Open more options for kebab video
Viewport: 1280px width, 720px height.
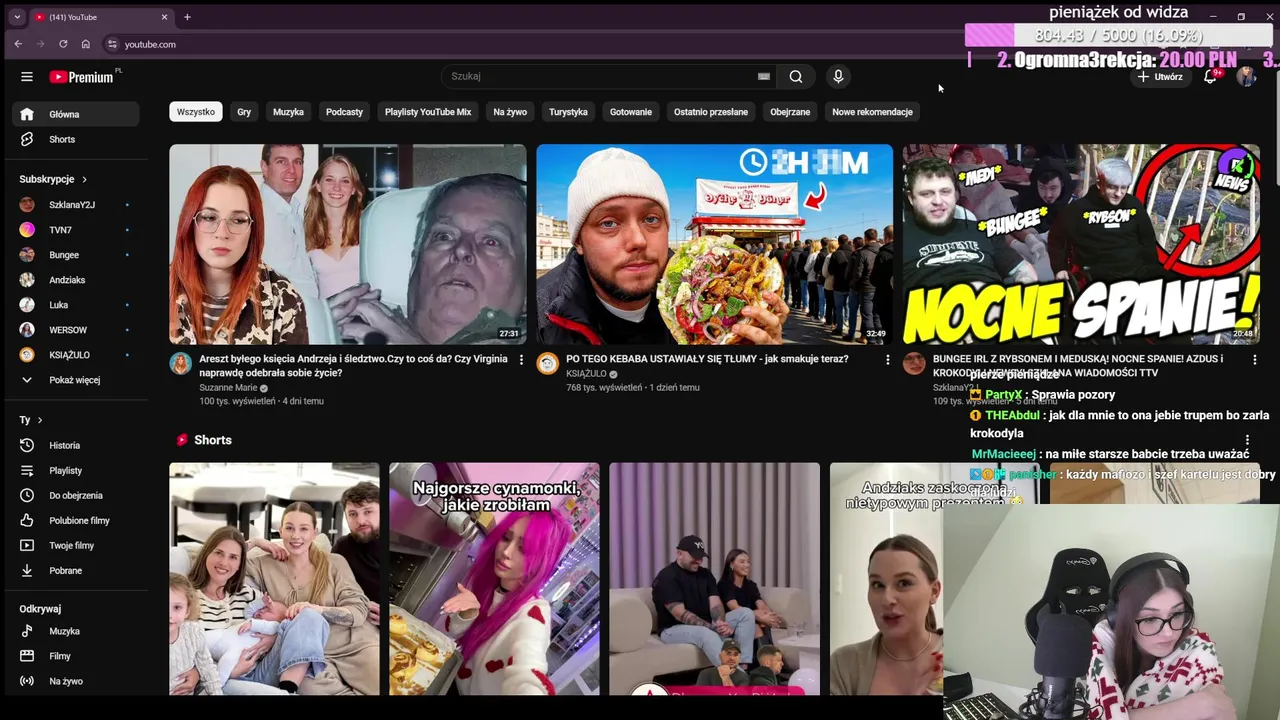pyautogui.click(x=887, y=360)
